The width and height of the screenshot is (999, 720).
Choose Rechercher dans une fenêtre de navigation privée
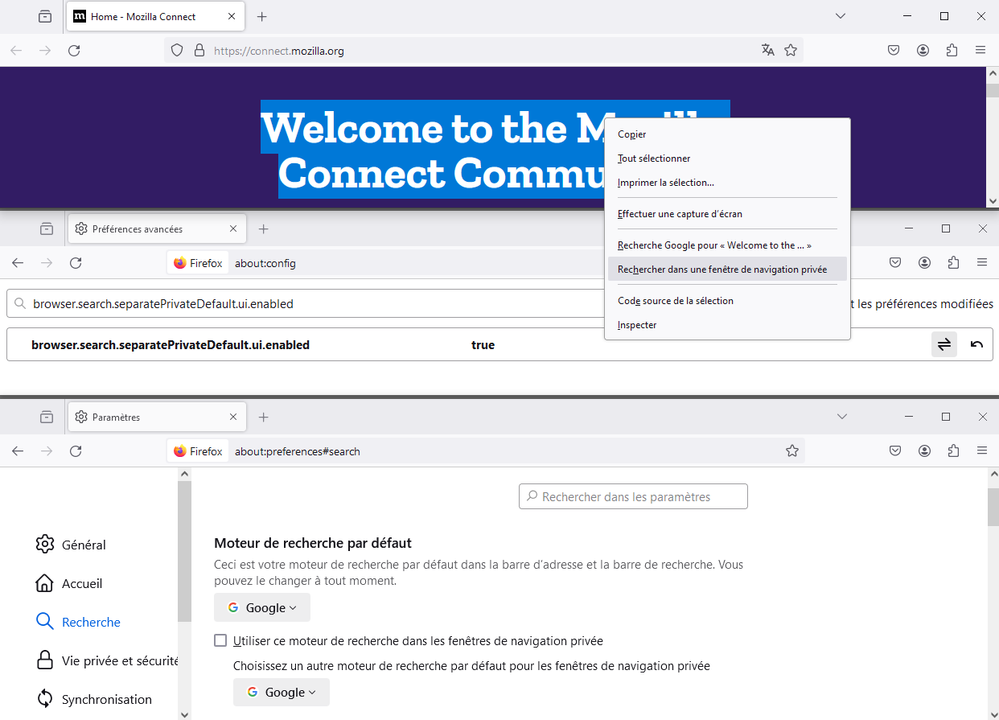(x=727, y=270)
